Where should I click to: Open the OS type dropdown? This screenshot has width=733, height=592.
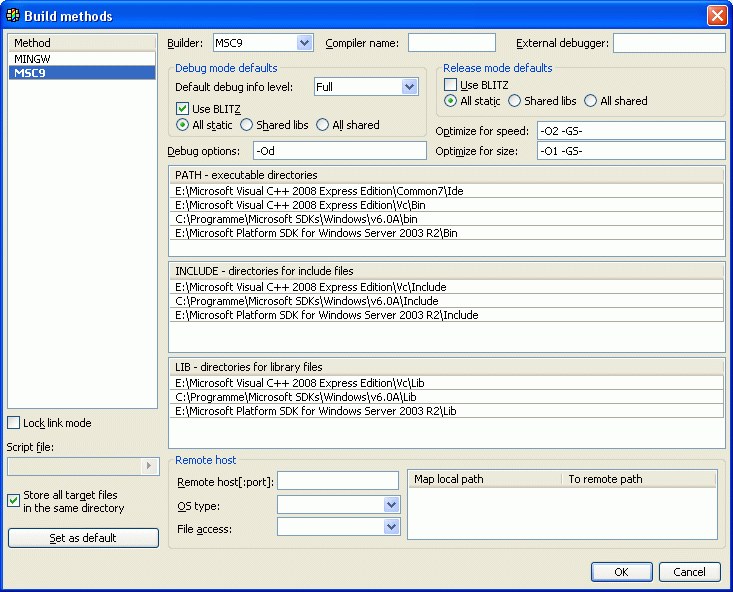point(391,505)
